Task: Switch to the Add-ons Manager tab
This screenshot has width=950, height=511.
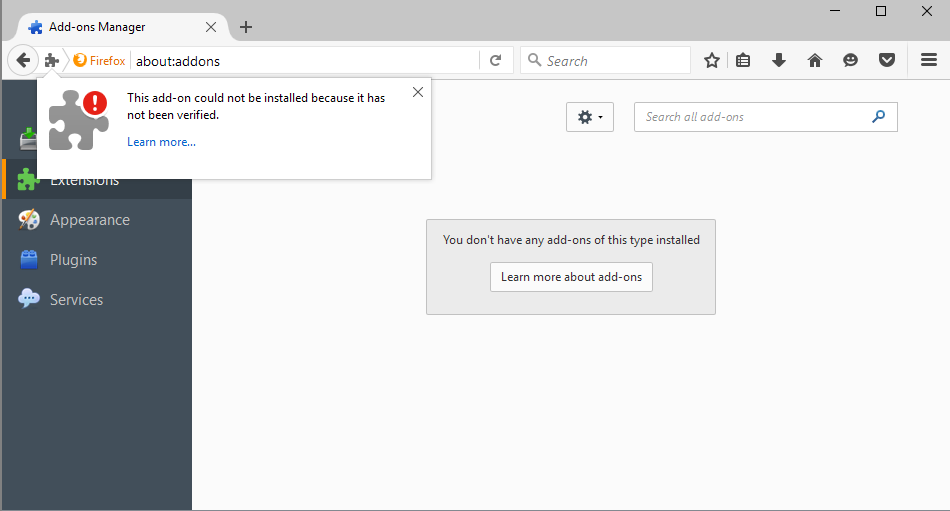Action: pos(121,27)
